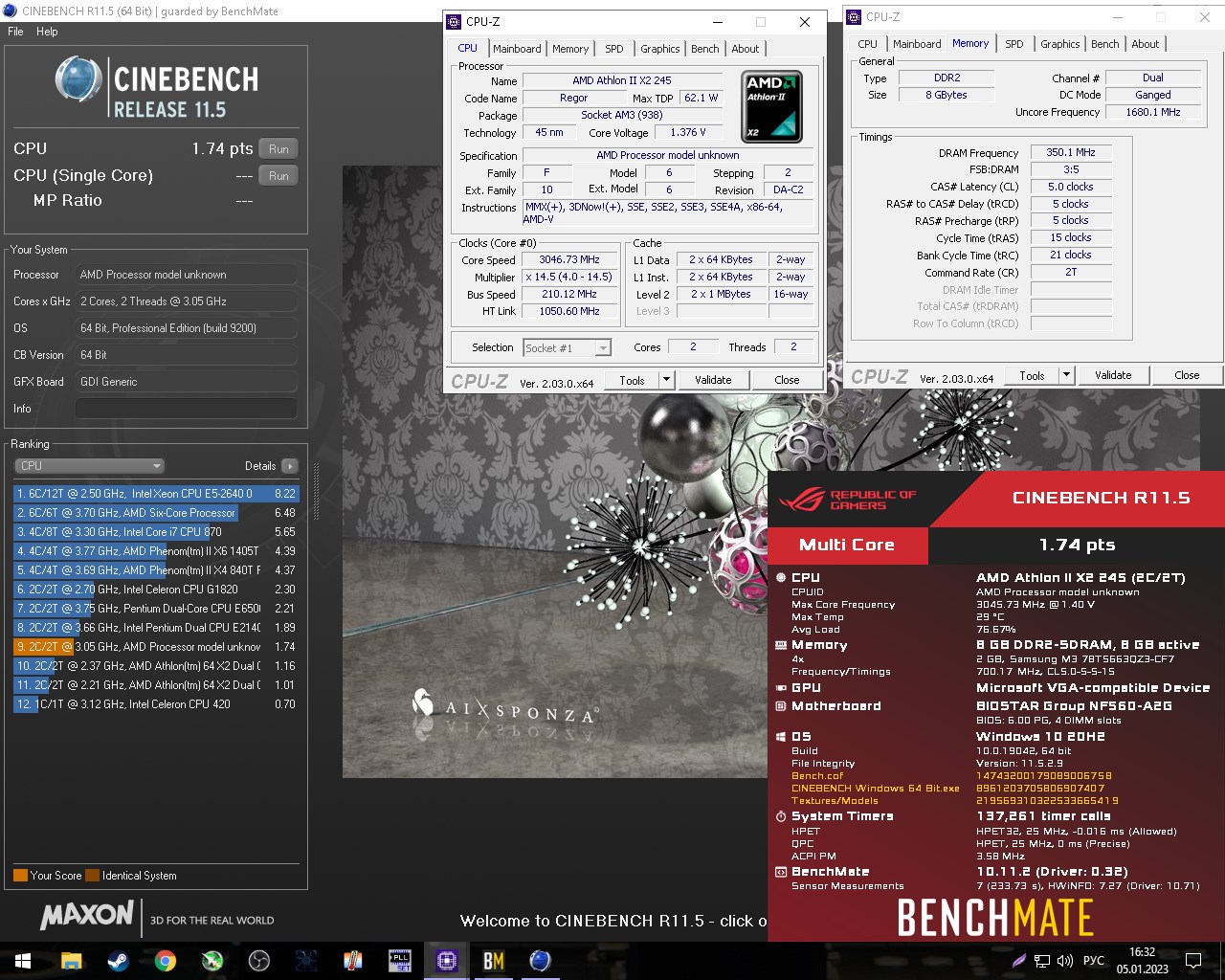Click the Info input field in Your System
The width and height of the screenshot is (1225, 980).
coord(186,409)
